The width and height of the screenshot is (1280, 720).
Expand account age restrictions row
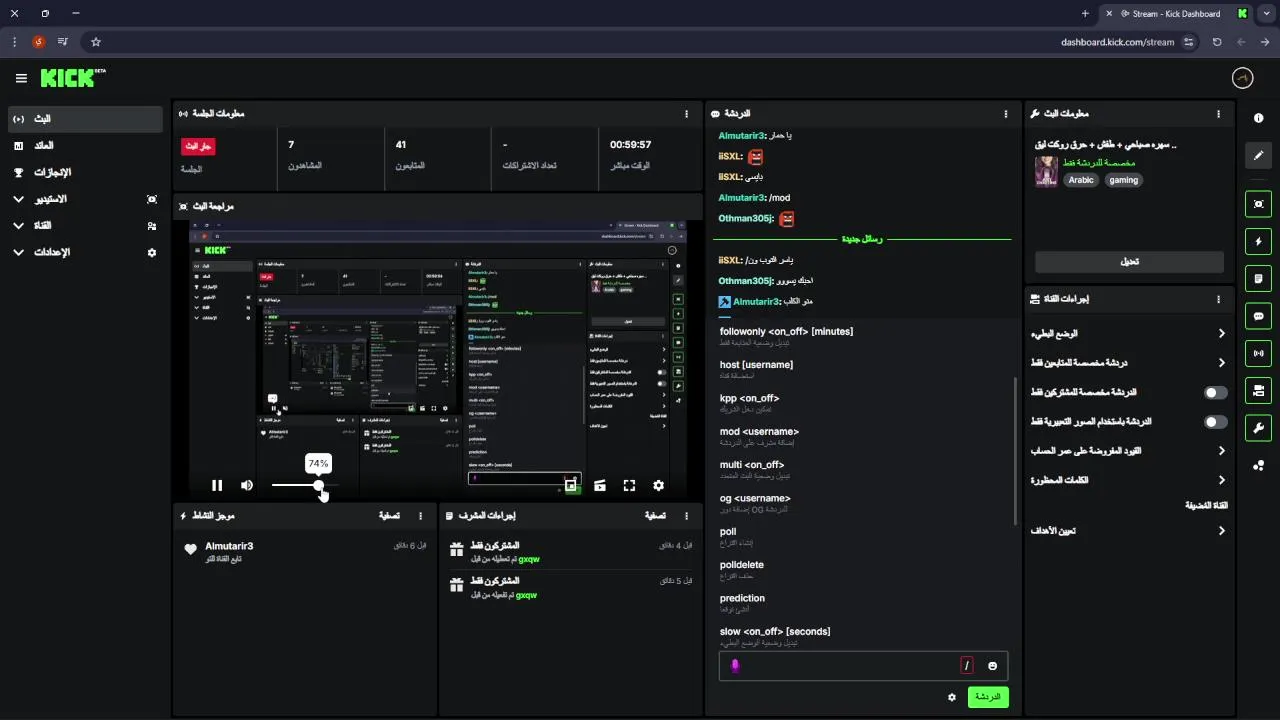click(x=1129, y=451)
